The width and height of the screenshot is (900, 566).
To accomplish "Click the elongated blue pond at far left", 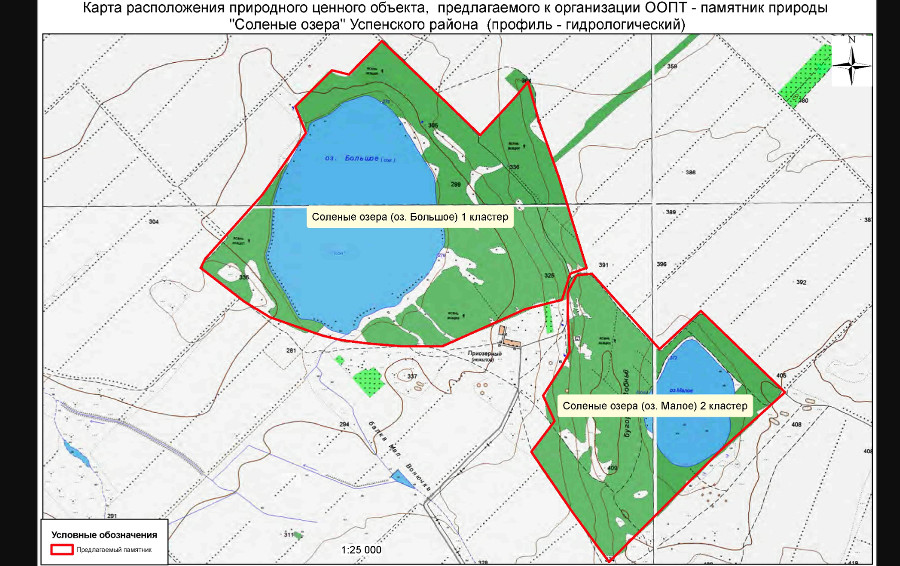I will [x=73, y=450].
